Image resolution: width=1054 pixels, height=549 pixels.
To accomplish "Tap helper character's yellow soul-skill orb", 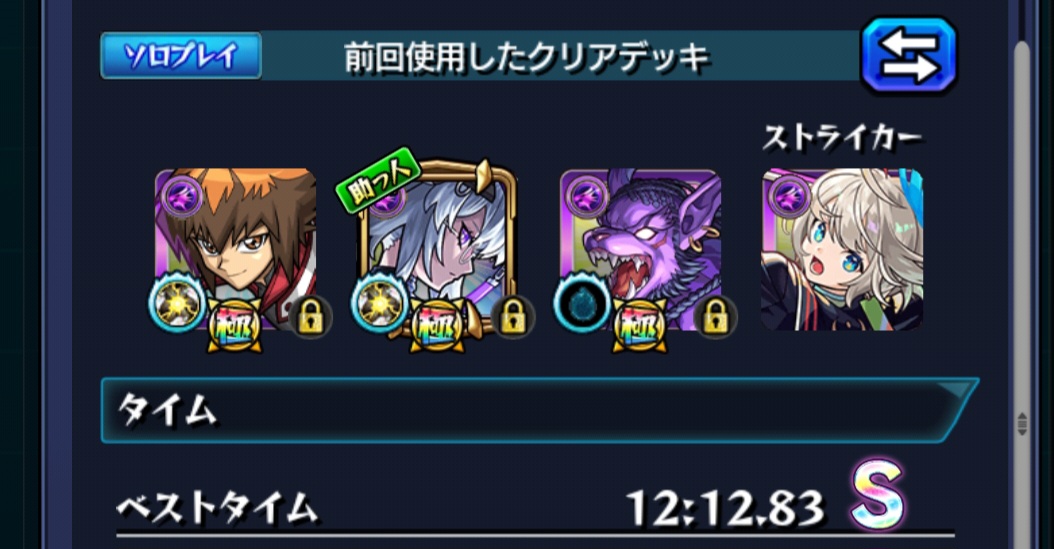I will 379,304.
